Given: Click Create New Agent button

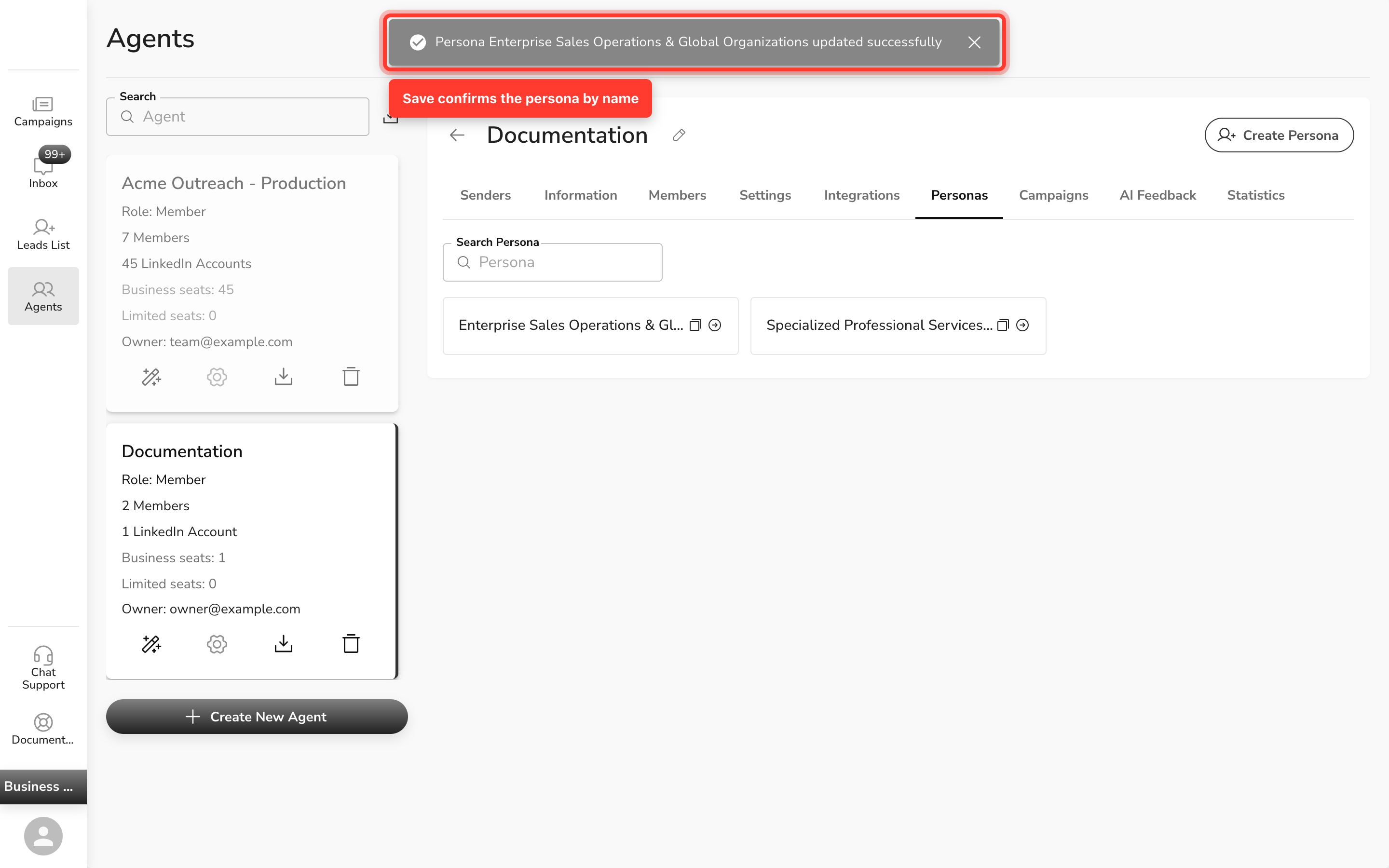Looking at the screenshot, I should (x=257, y=716).
